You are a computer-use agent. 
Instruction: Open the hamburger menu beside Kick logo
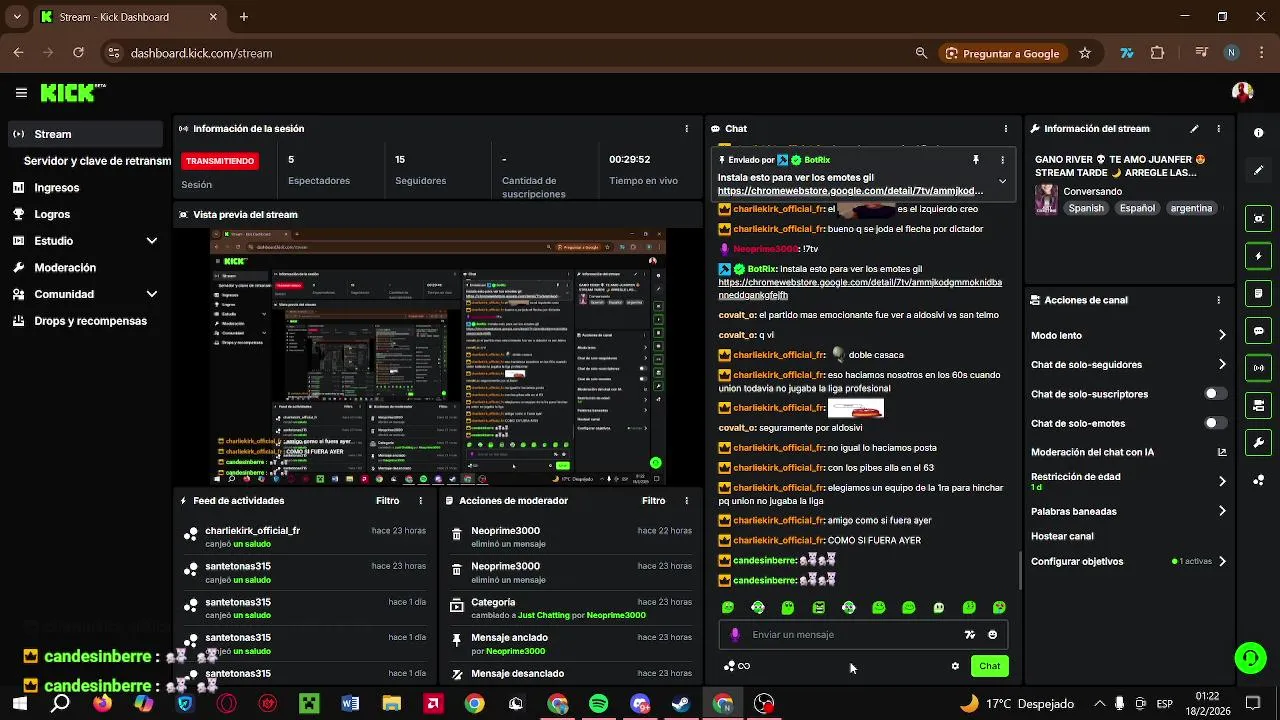[x=21, y=93]
